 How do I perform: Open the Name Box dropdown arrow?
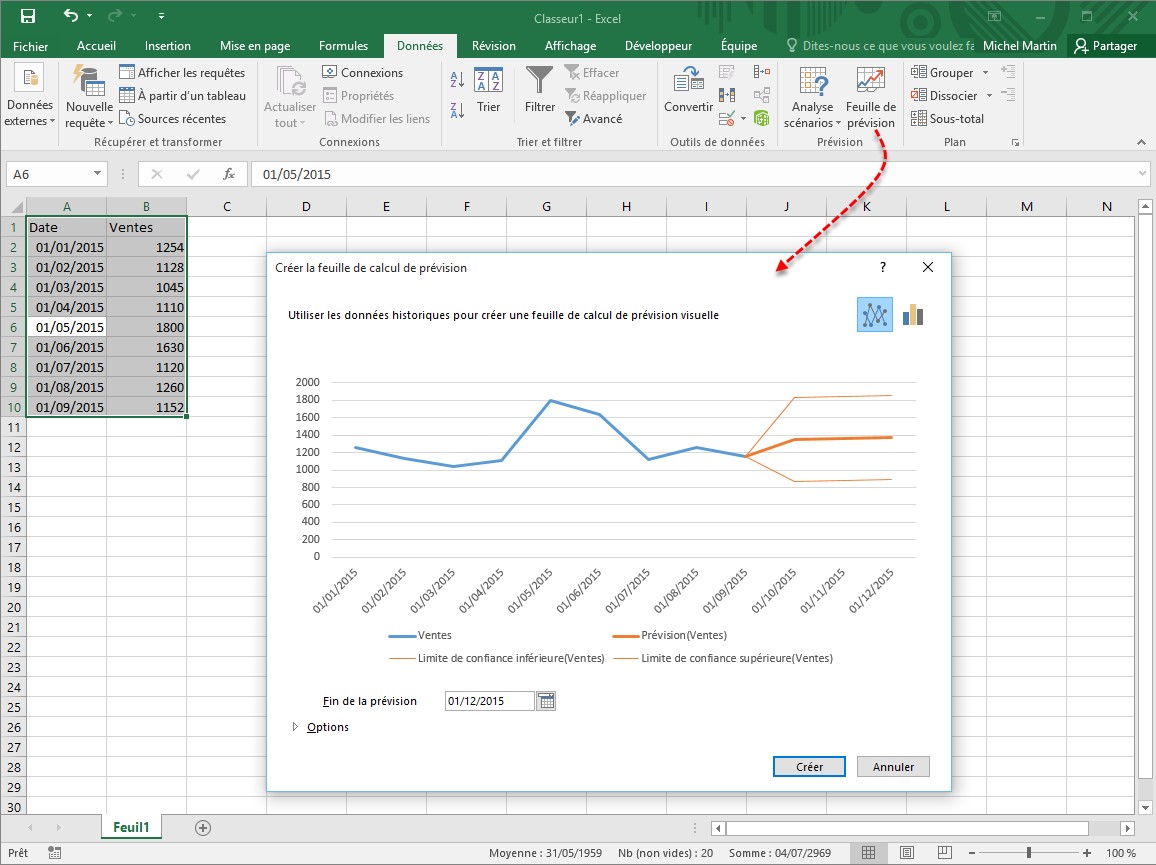[97, 174]
